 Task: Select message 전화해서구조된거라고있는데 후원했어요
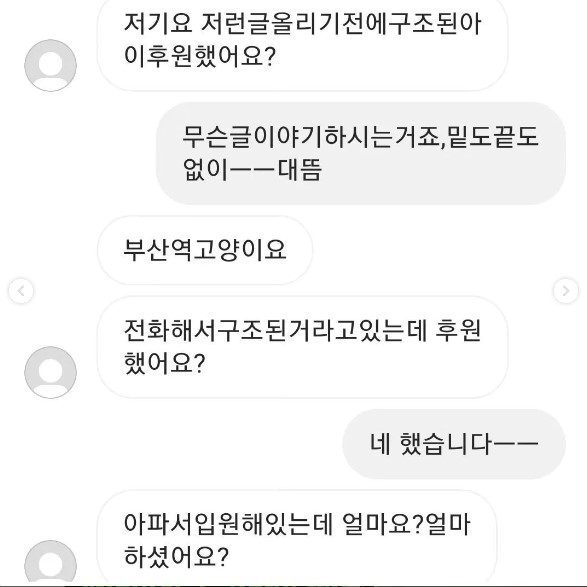[x=302, y=347]
